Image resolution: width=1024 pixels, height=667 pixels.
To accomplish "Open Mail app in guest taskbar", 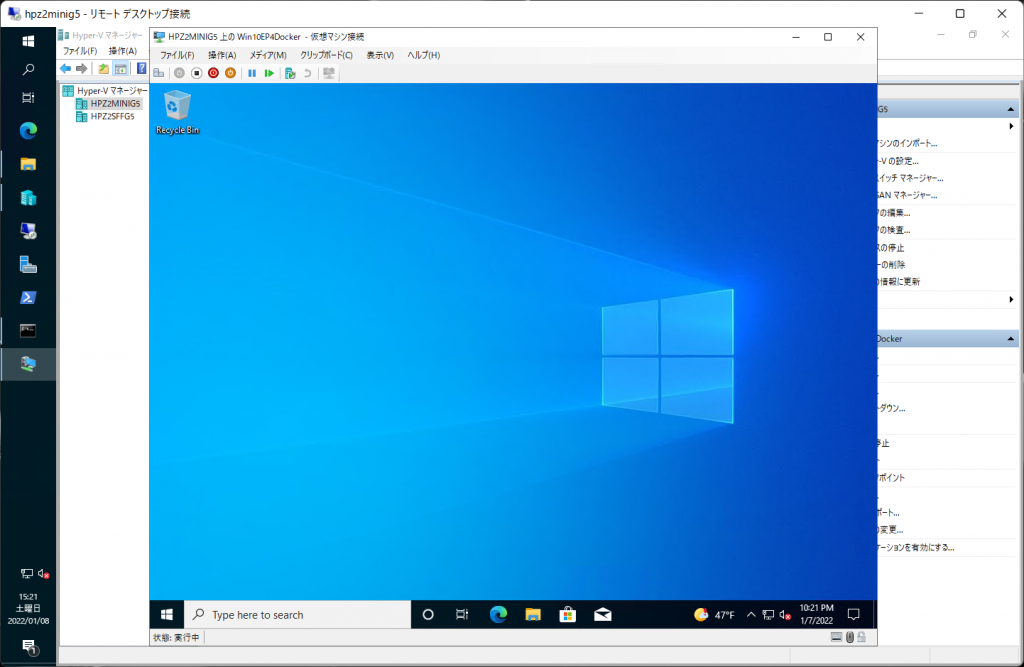I will [x=603, y=615].
